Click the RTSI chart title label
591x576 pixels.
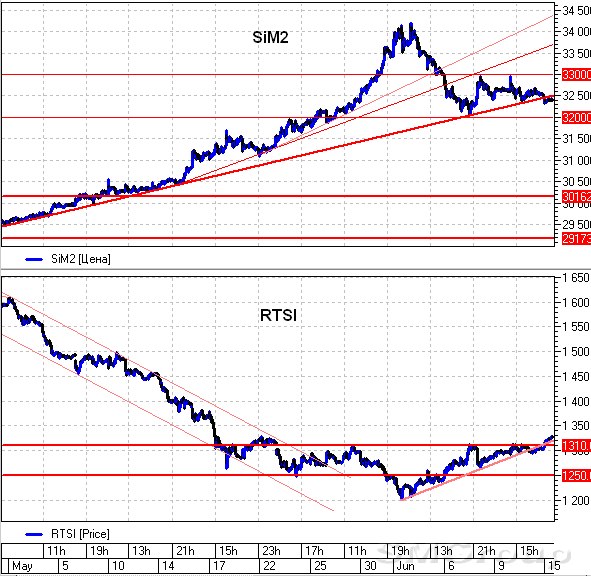[x=278, y=315]
